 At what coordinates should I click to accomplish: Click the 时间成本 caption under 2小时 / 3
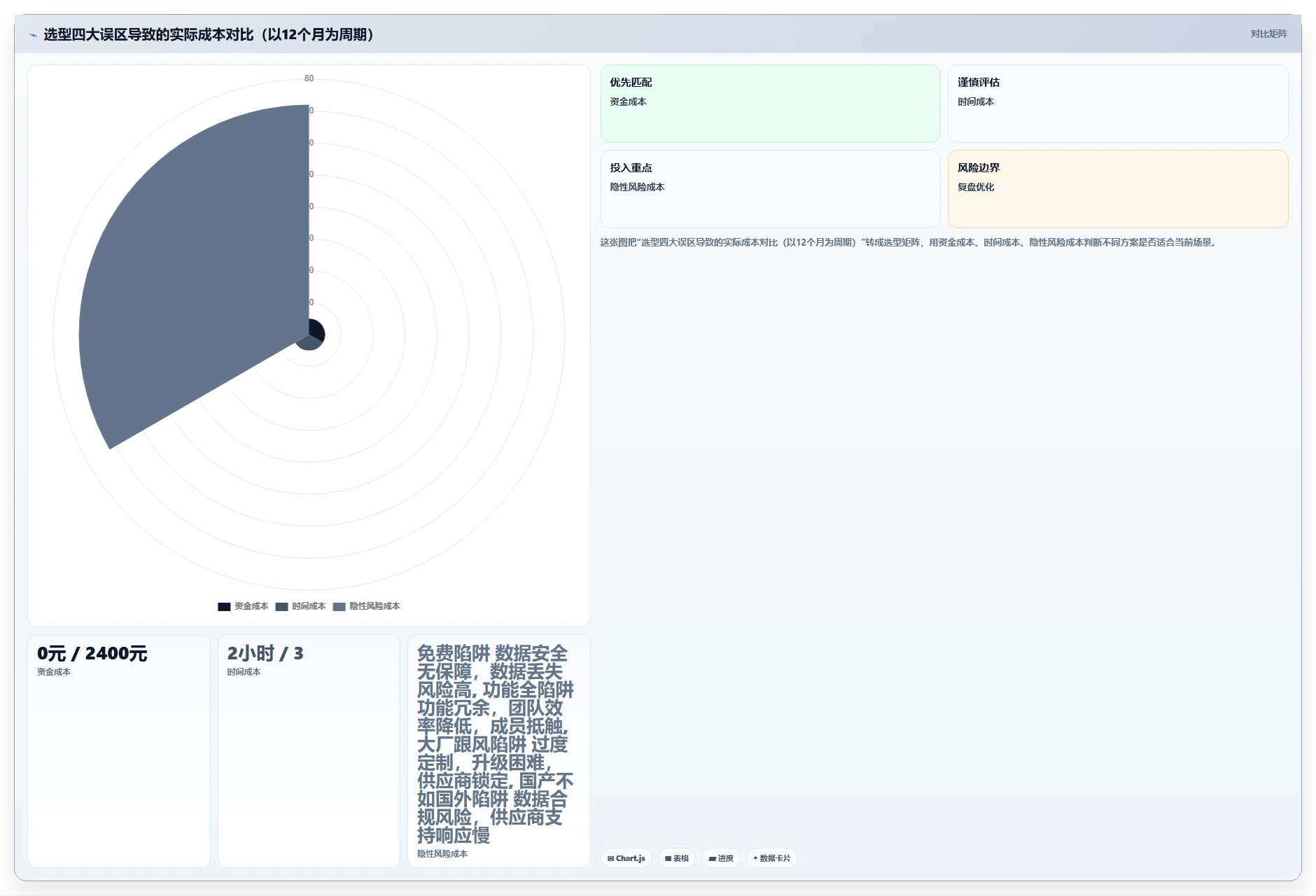point(244,672)
